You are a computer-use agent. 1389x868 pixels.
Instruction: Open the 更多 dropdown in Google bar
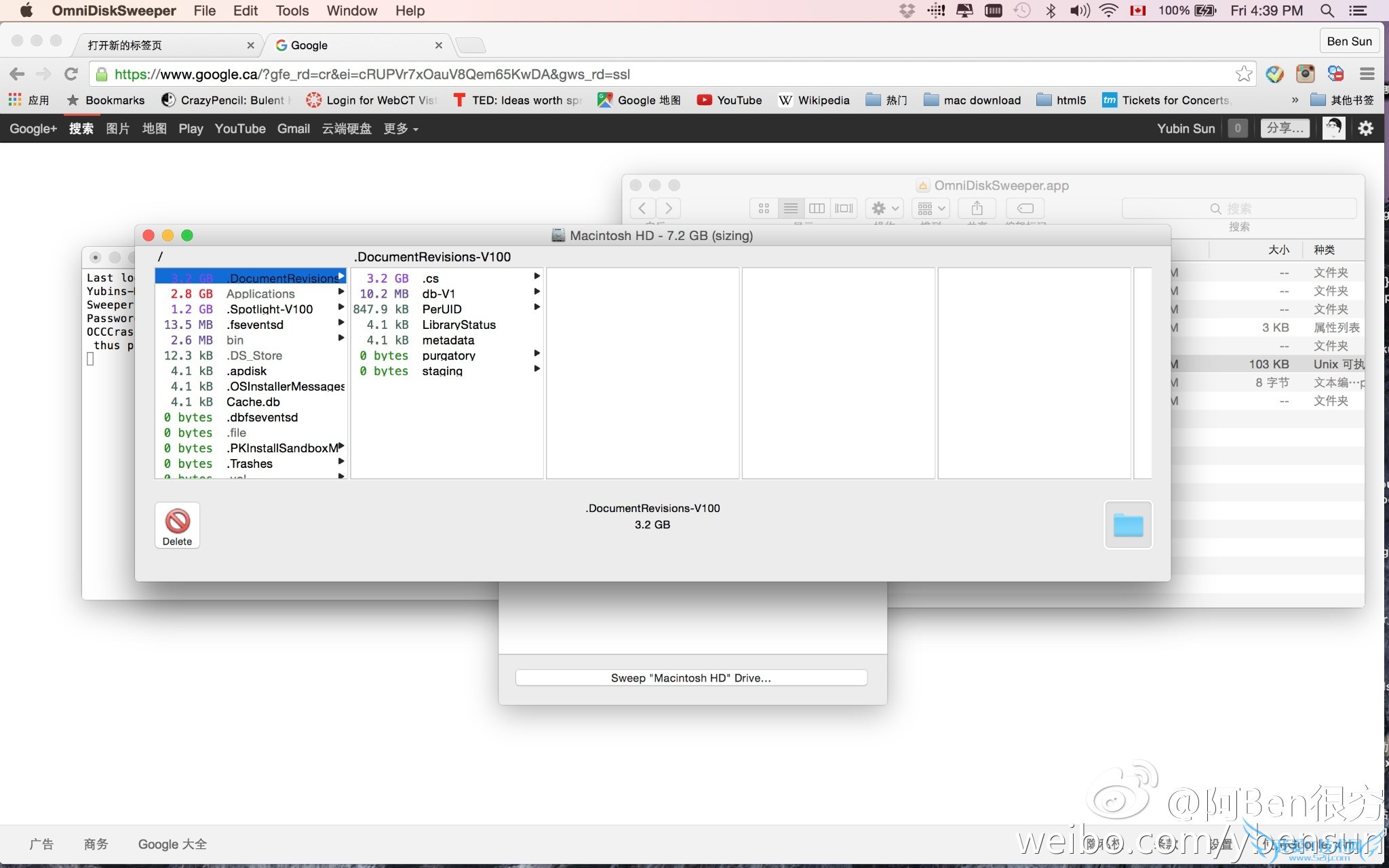[x=400, y=129]
